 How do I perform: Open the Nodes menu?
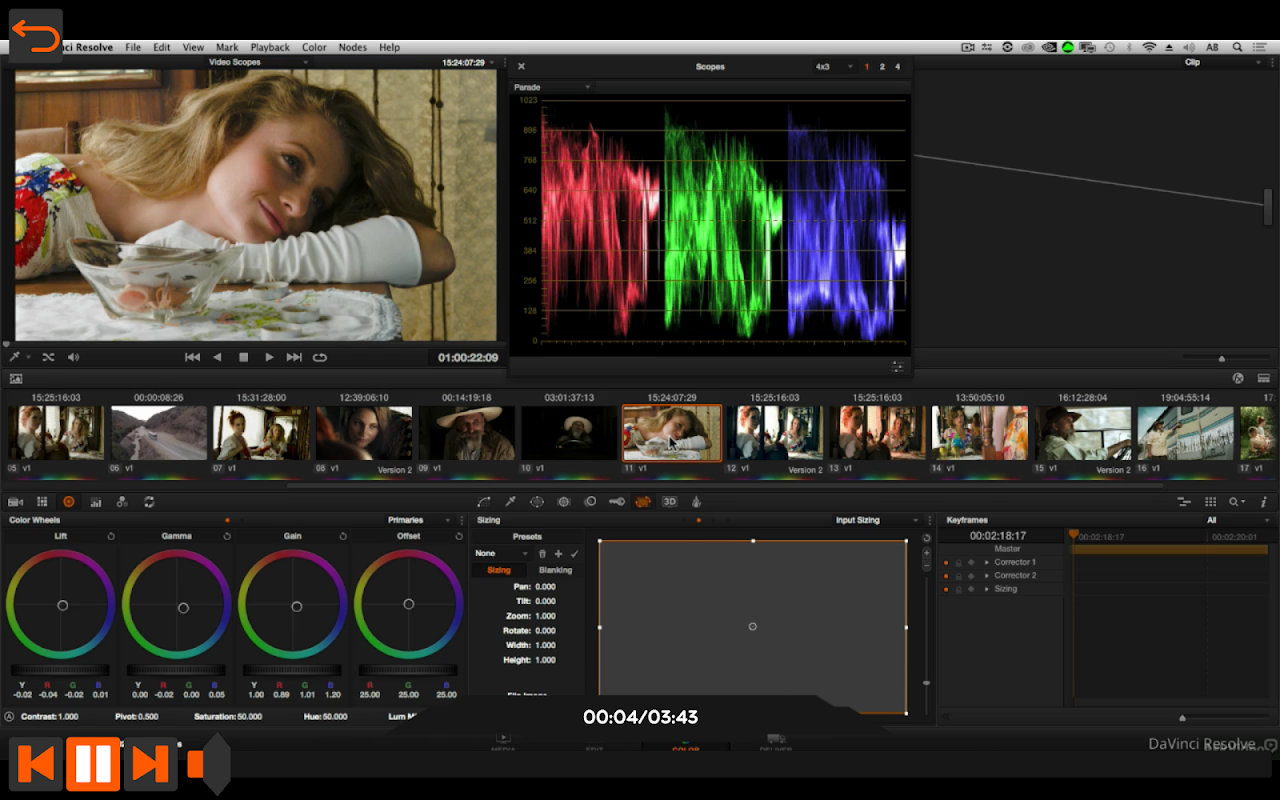click(352, 47)
